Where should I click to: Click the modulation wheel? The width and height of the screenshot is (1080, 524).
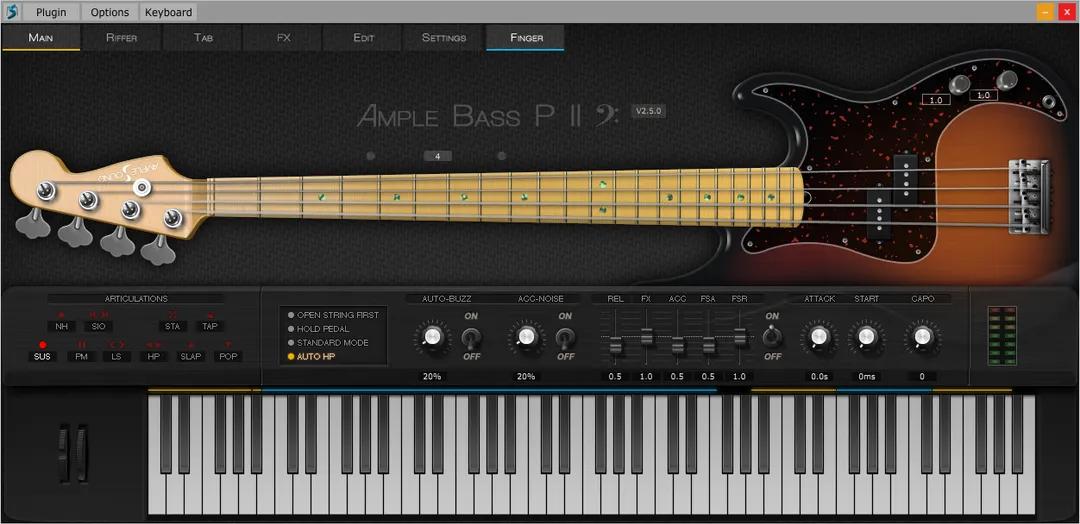click(x=81, y=454)
